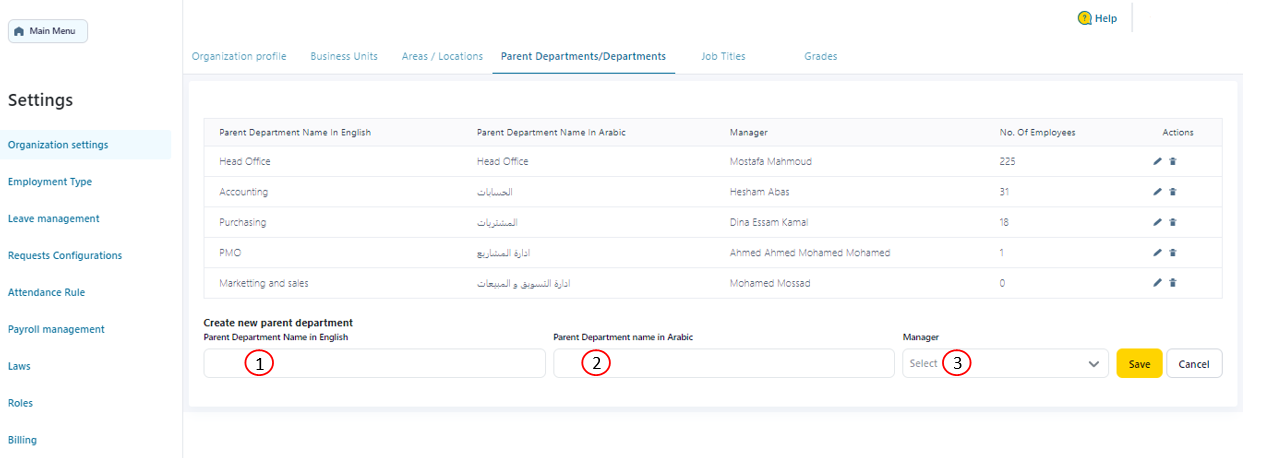Viewport: 1271px width, 458px height.
Task: Delete the Head Office parent department
Action: point(1172,161)
